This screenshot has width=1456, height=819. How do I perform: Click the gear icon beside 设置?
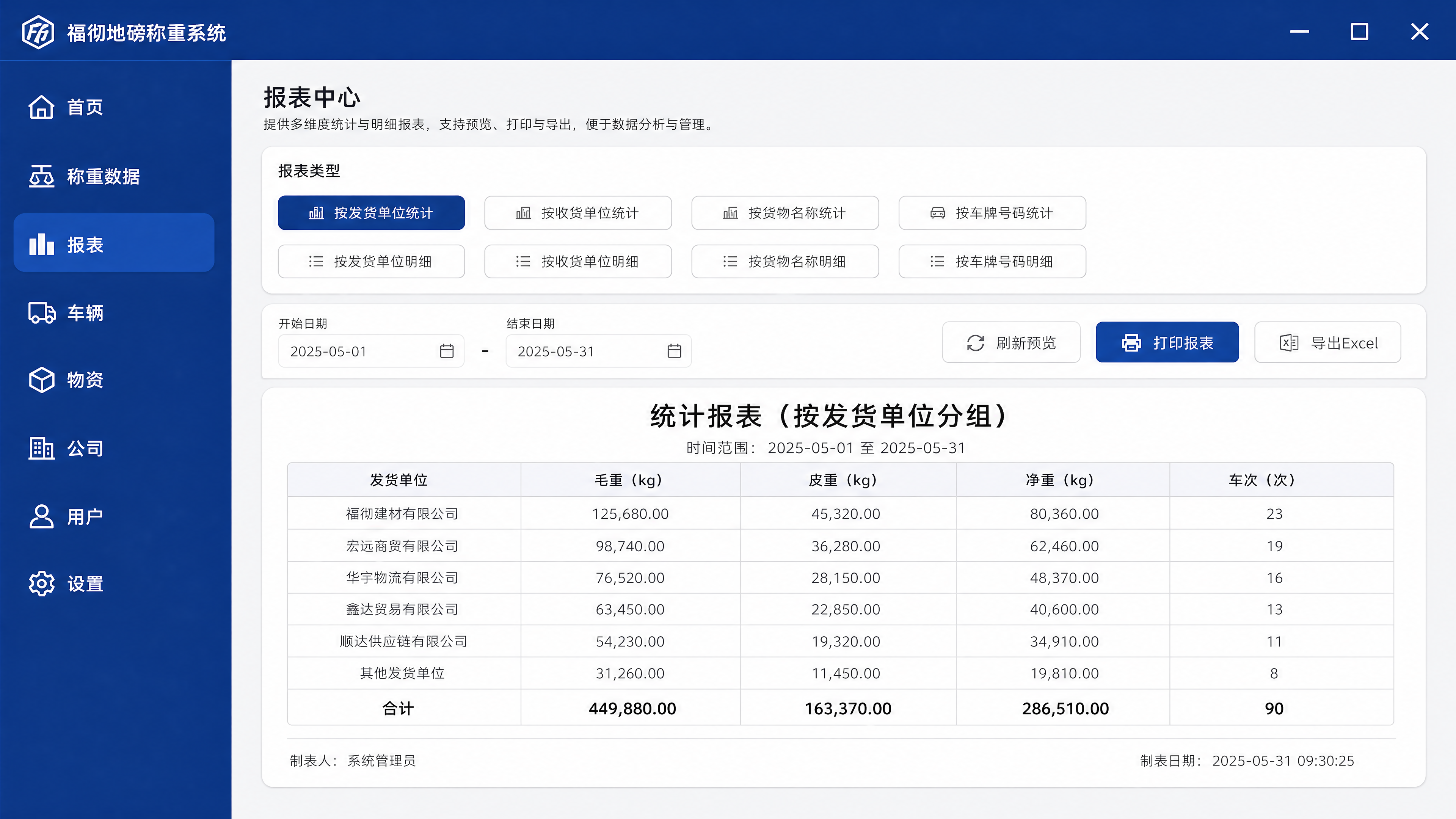(41, 583)
